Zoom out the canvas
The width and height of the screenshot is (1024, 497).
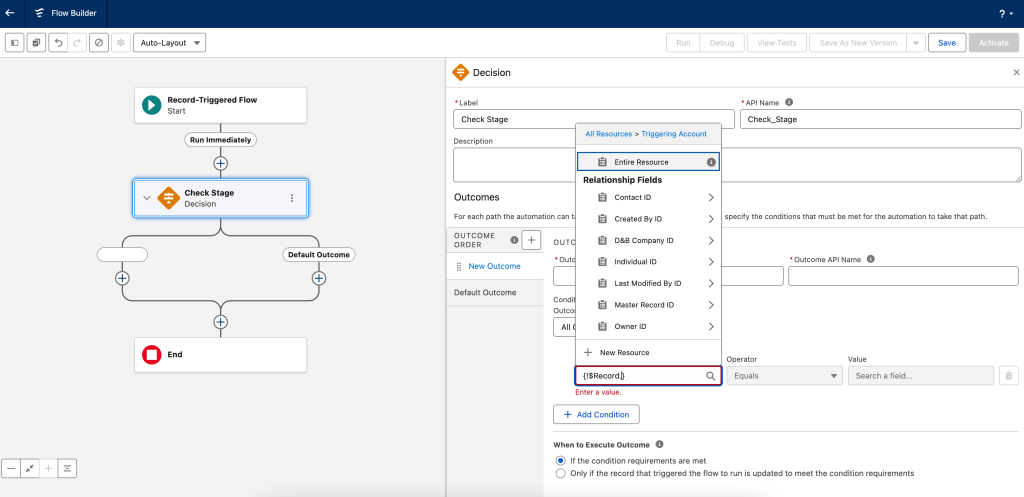11,468
